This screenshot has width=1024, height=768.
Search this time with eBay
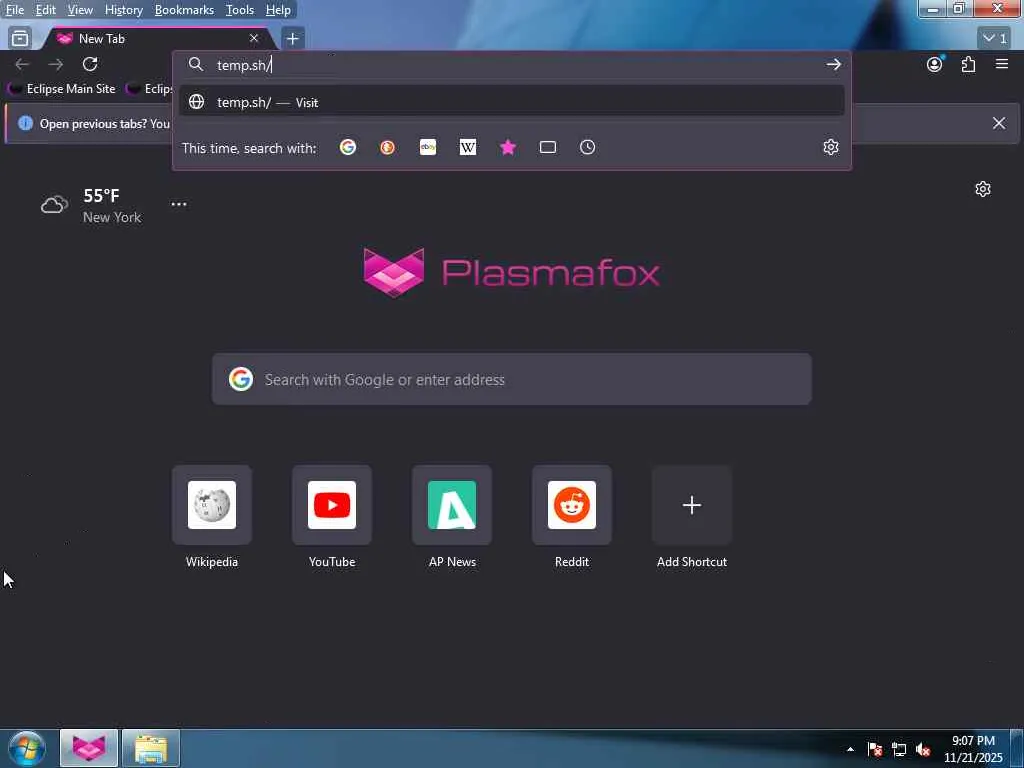pyautogui.click(x=428, y=148)
